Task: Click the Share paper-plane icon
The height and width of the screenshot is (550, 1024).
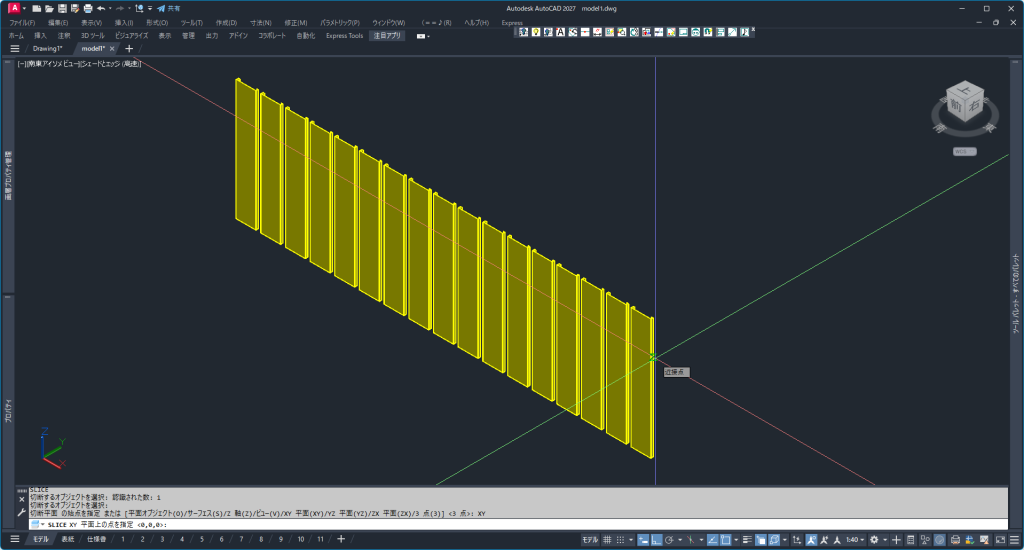Action: pyautogui.click(x=160, y=8)
